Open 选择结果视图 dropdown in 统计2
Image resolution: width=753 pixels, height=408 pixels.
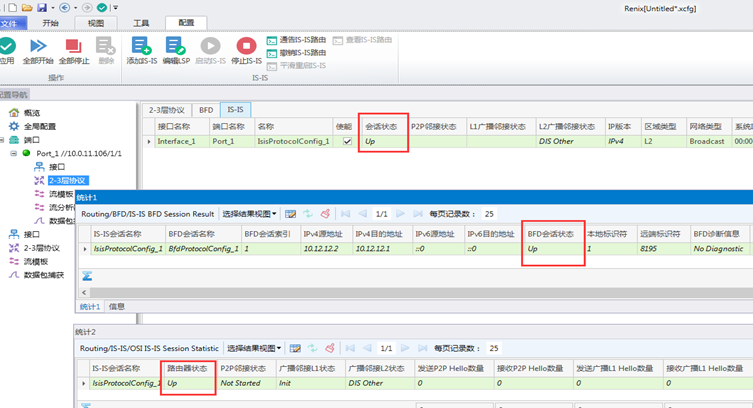(254, 348)
